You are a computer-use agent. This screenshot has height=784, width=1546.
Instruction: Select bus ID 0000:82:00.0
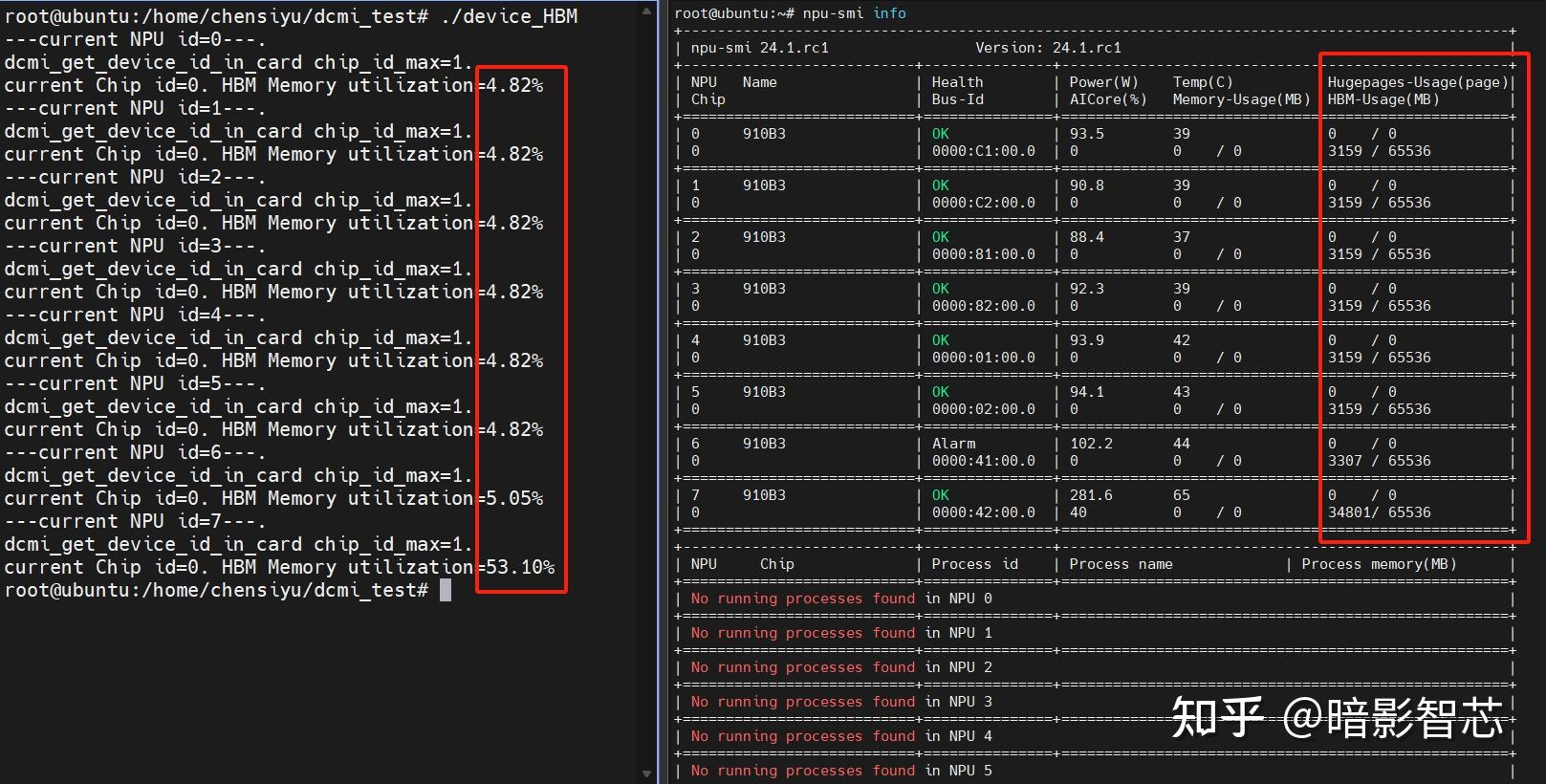983,306
